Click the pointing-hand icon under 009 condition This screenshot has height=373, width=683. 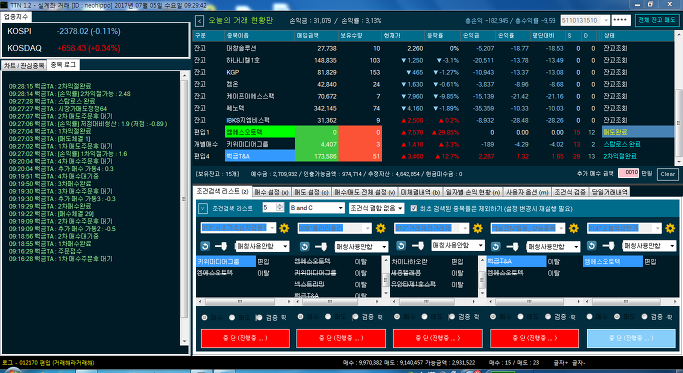tap(321, 247)
